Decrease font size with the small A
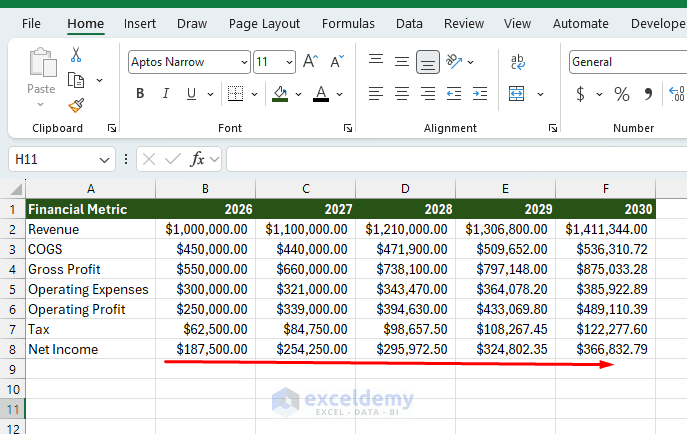Image resolution: width=687 pixels, height=434 pixels. pyautogui.click(x=337, y=61)
